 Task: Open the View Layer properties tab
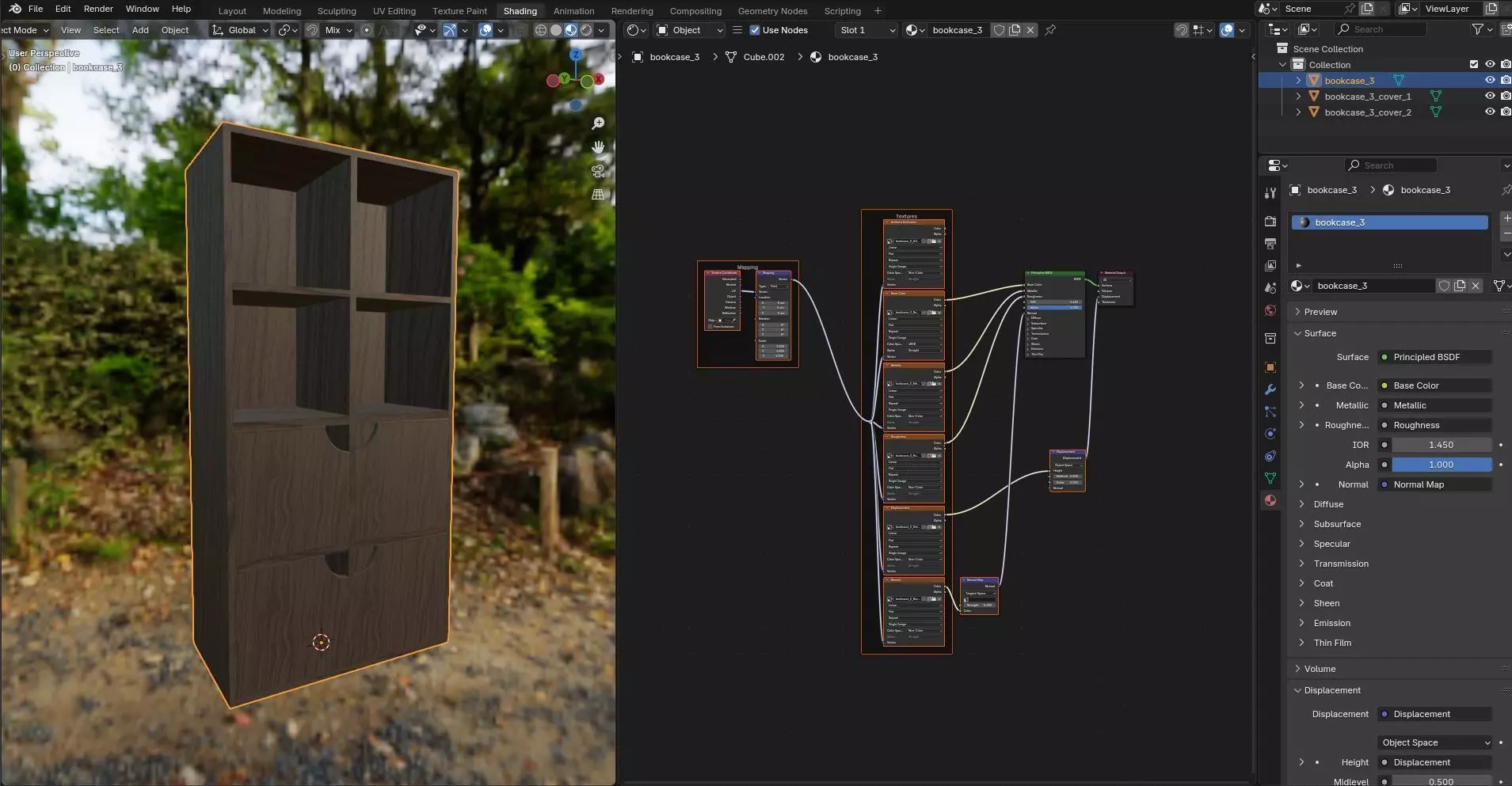(x=1270, y=266)
